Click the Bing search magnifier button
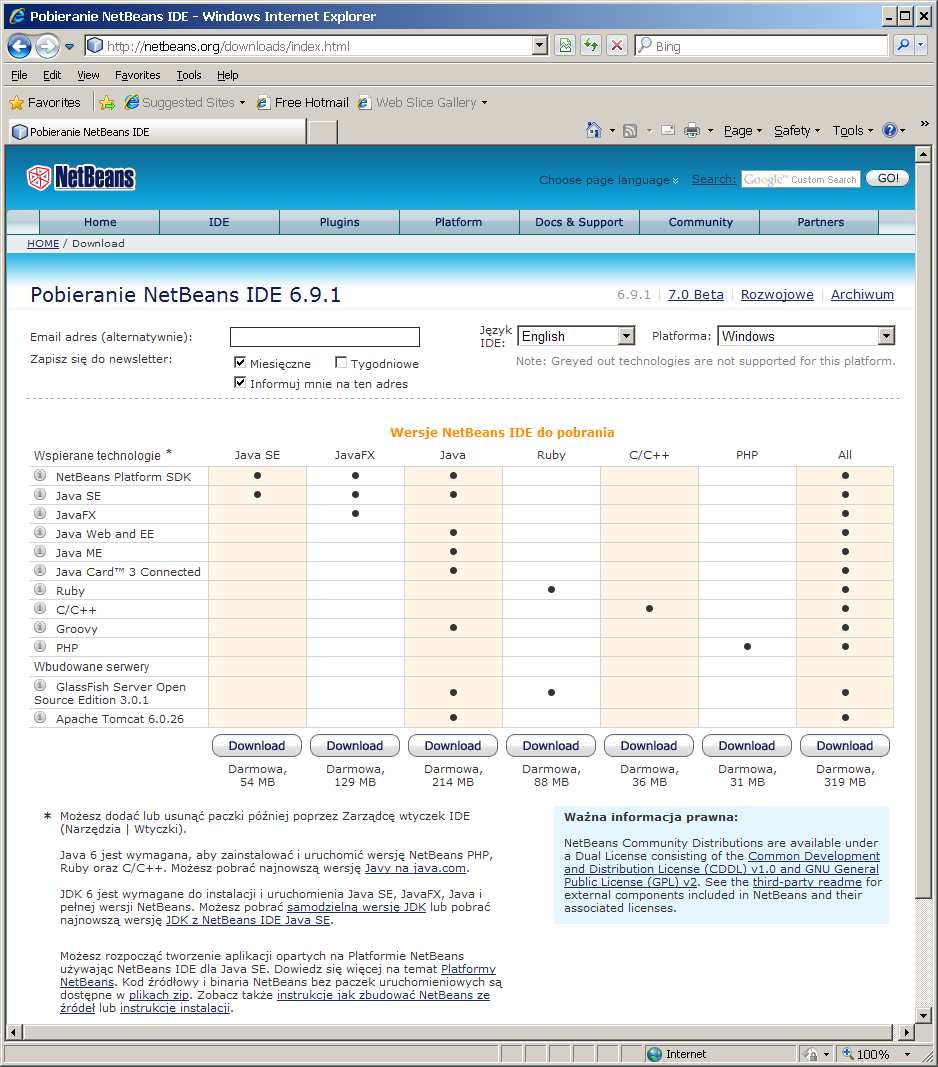The width and height of the screenshot is (938, 1067). pos(903,46)
